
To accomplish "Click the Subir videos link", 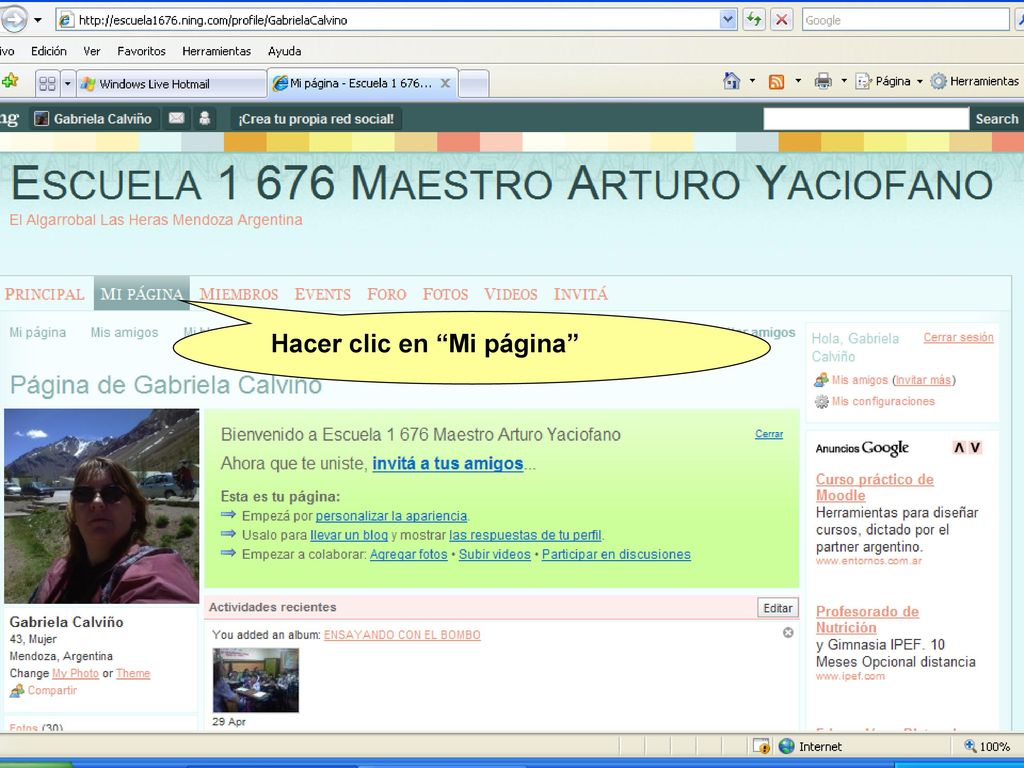I will coord(494,554).
